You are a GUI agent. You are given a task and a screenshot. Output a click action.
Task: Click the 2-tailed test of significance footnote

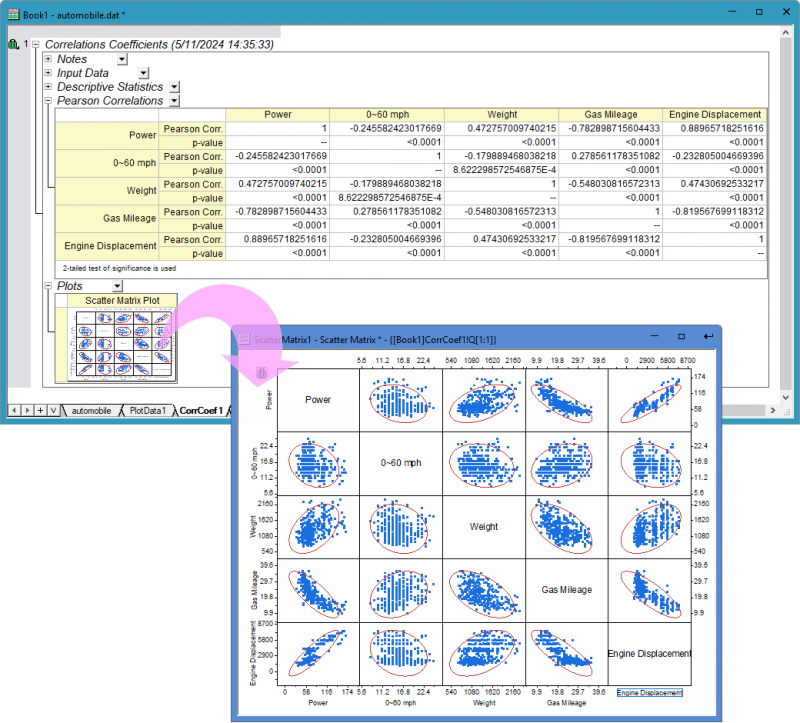(119, 268)
